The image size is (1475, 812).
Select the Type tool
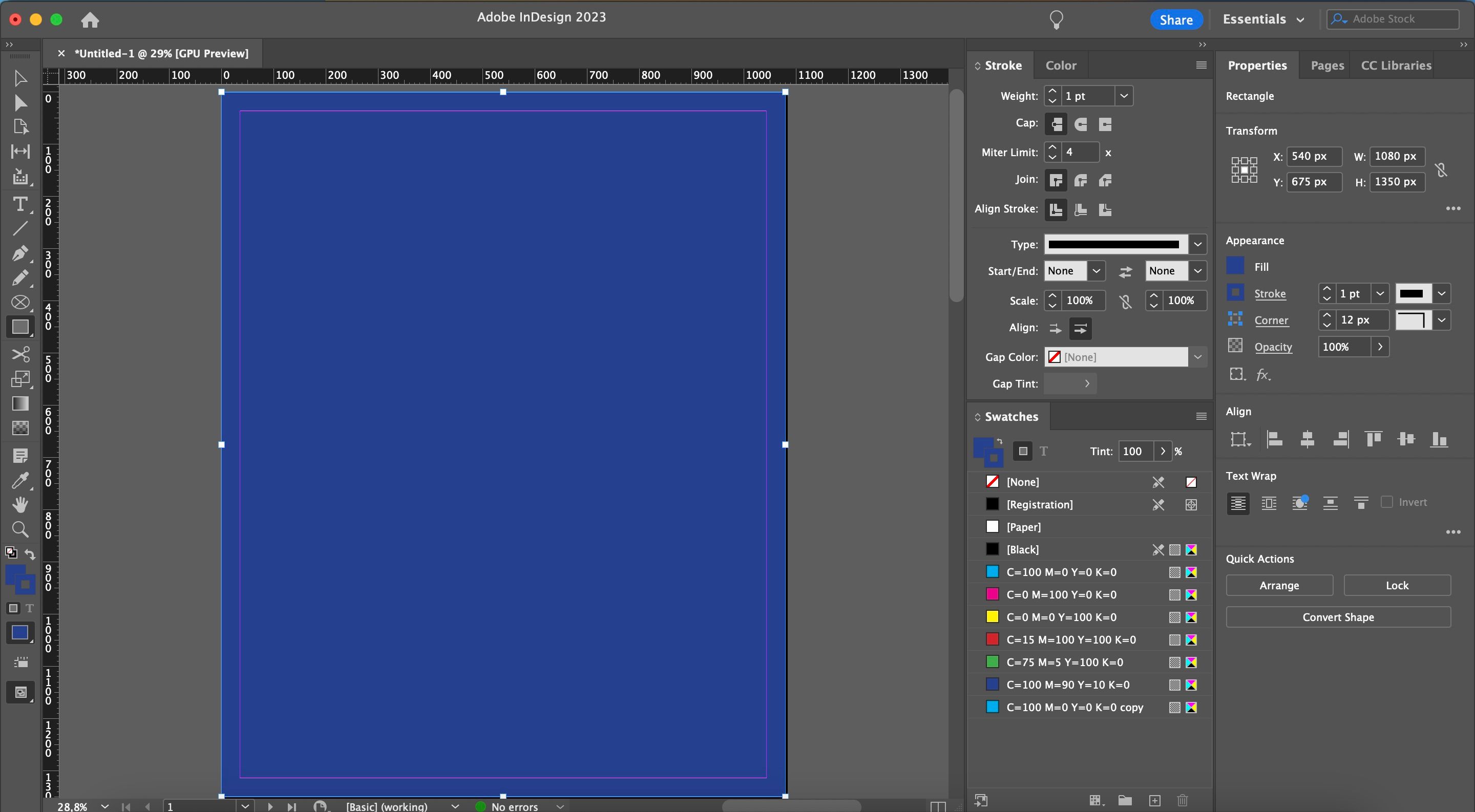pyautogui.click(x=20, y=205)
